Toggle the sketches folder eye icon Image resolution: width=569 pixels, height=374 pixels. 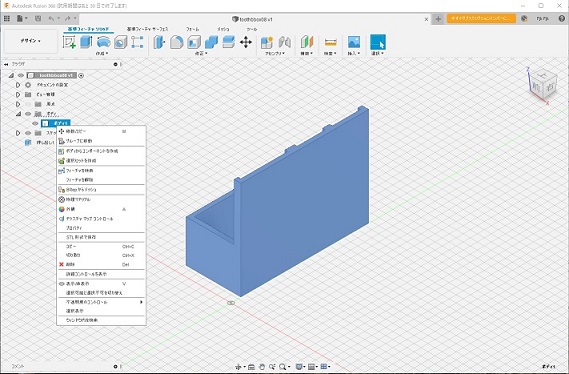coord(28,133)
